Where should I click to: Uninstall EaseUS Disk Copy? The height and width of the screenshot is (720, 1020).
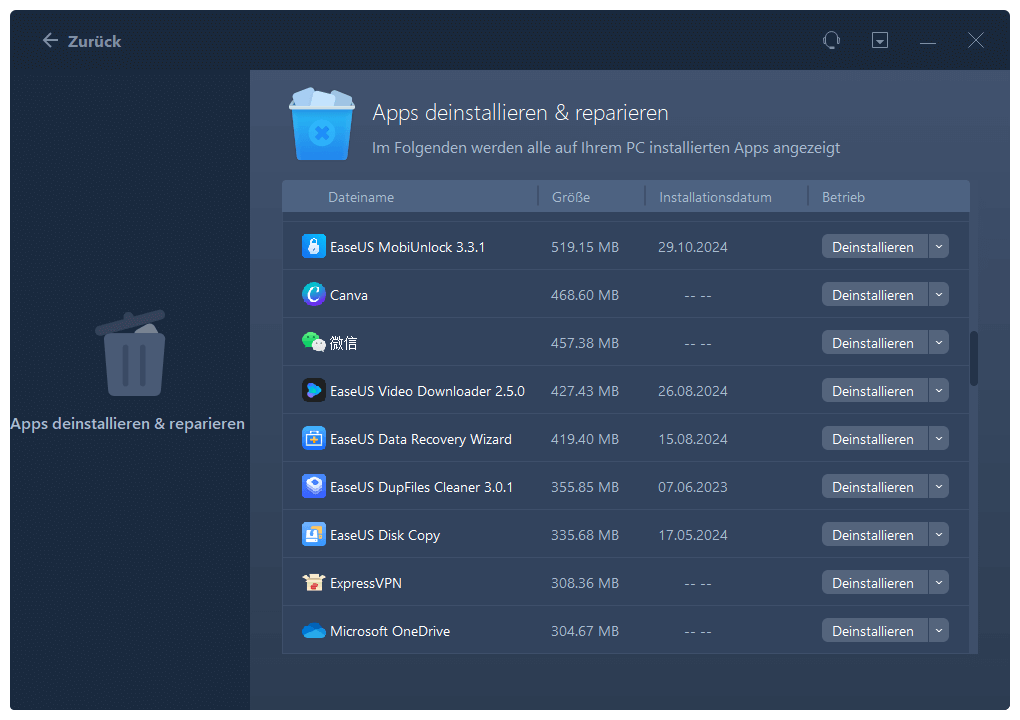pos(874,535)
